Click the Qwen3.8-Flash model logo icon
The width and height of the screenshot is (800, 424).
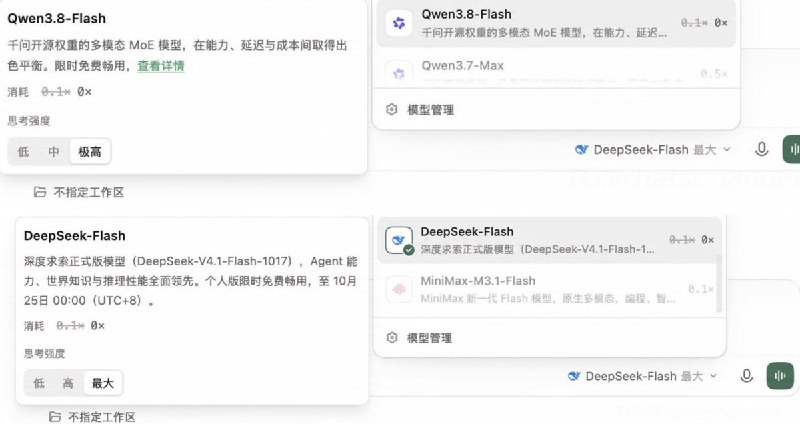[x=399, y=23]
